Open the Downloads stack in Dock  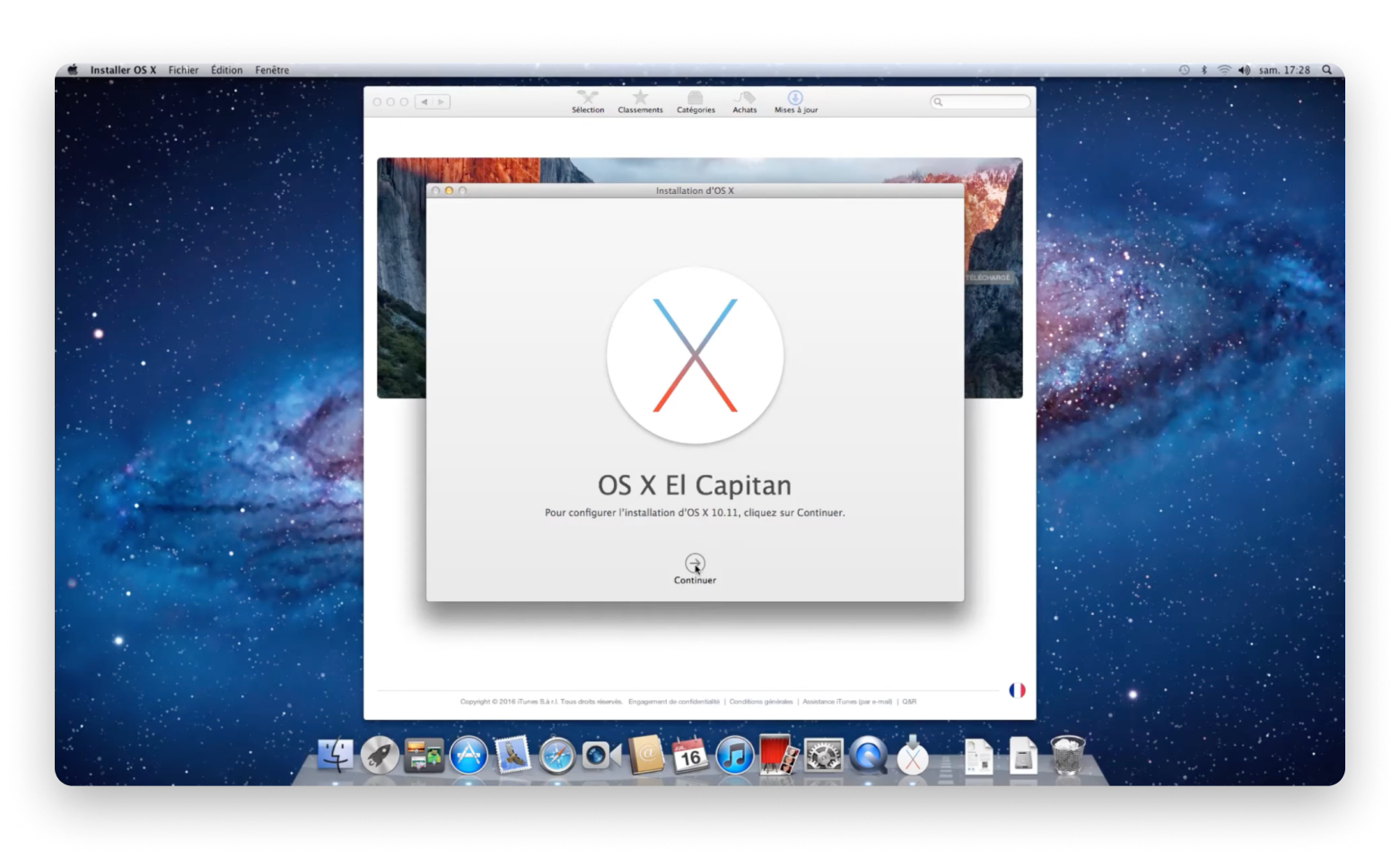pyautogui.click(x=1022, y=756)
